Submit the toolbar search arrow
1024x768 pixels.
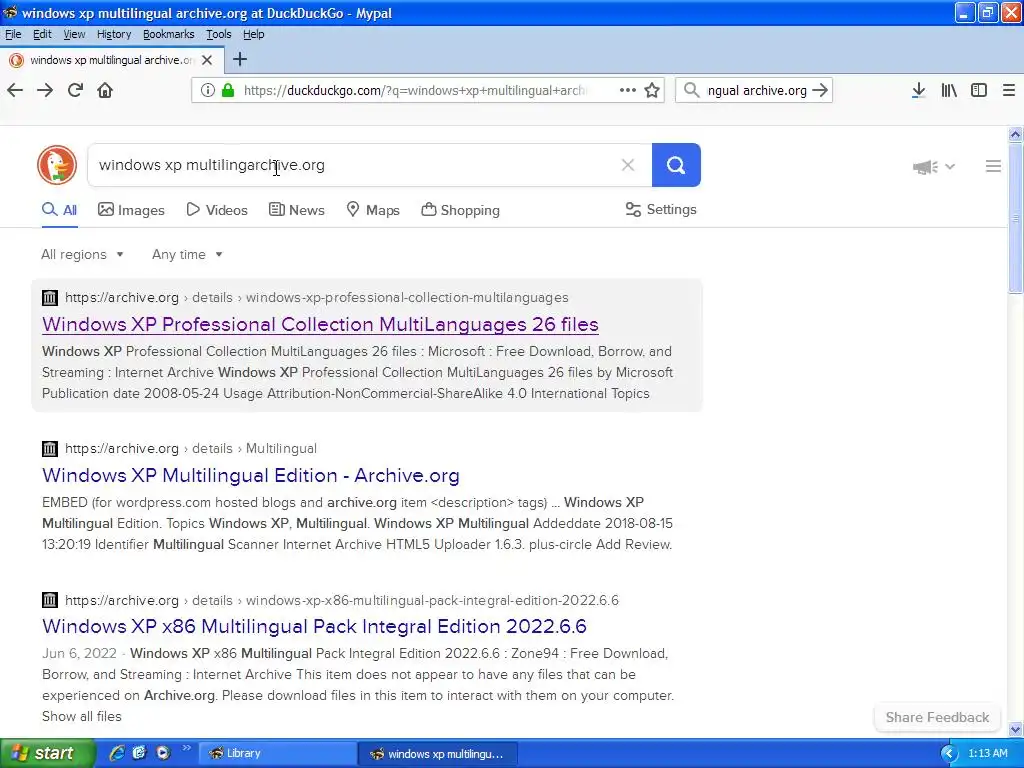click(820, 90)
